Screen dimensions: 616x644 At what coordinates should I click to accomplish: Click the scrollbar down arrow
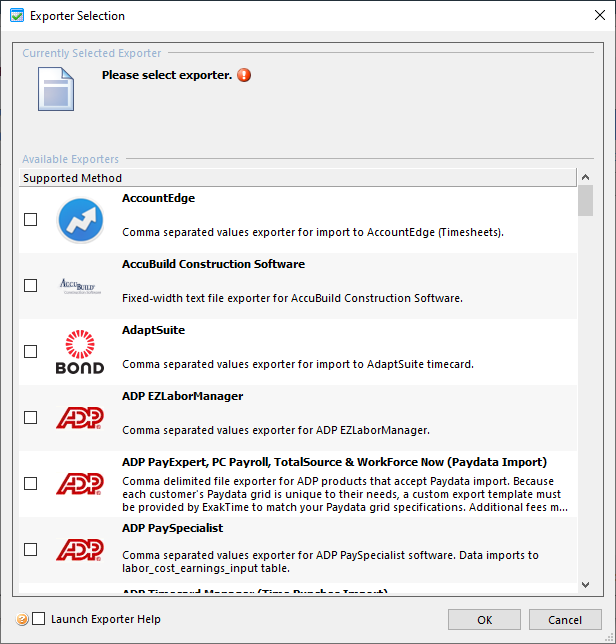click(x=586, y=584)
